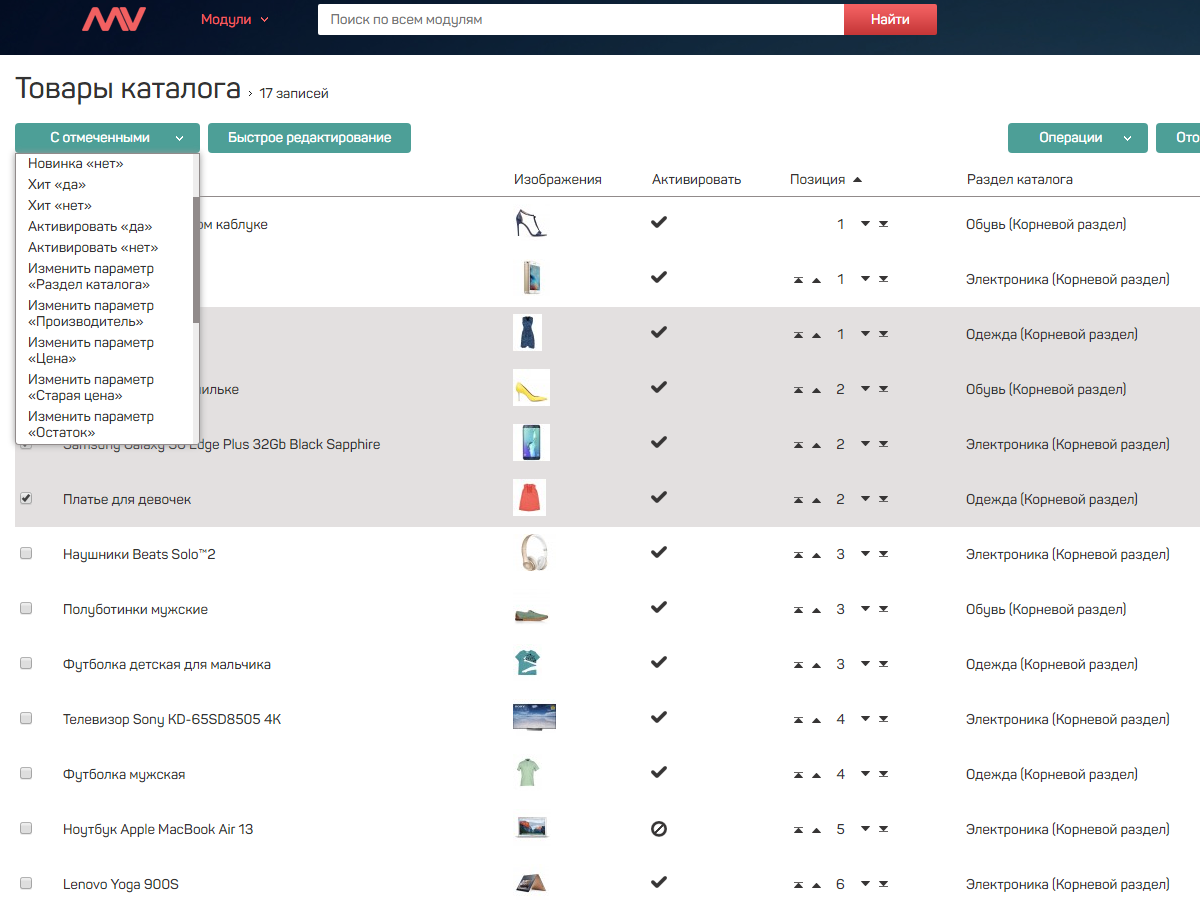1200x900 pixels.
Task: Click the deactivated icon for Ноутбук Apple MacBook Air 13
Action: (x=659, y=829)
